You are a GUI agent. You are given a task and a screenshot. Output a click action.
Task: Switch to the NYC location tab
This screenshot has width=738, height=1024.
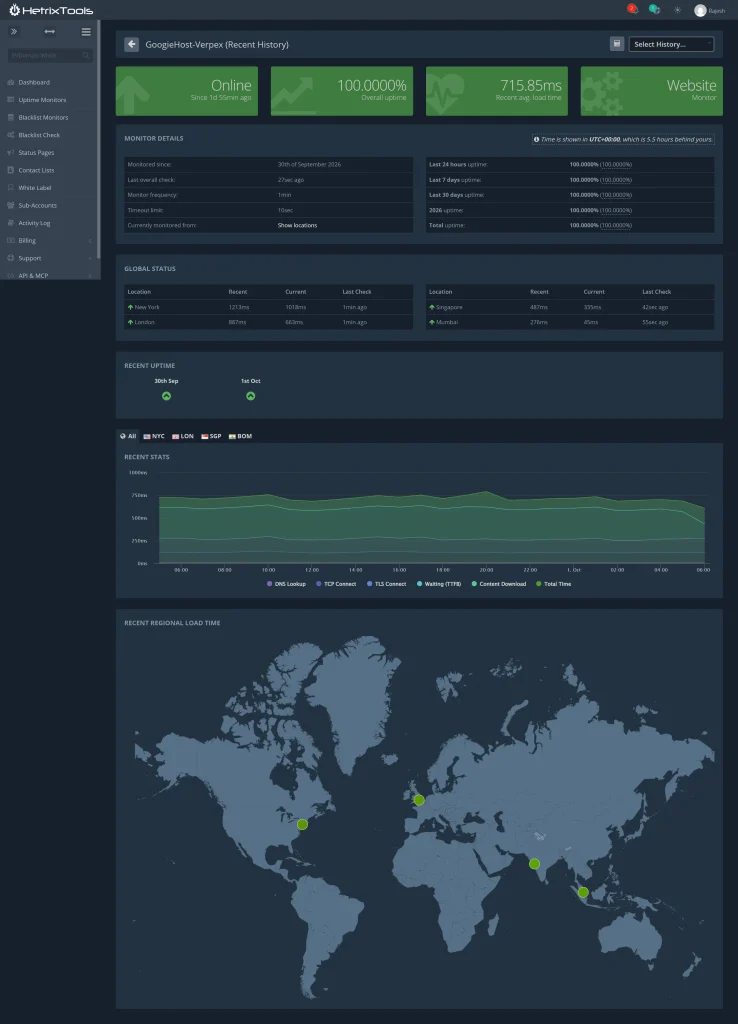point(154,436)
